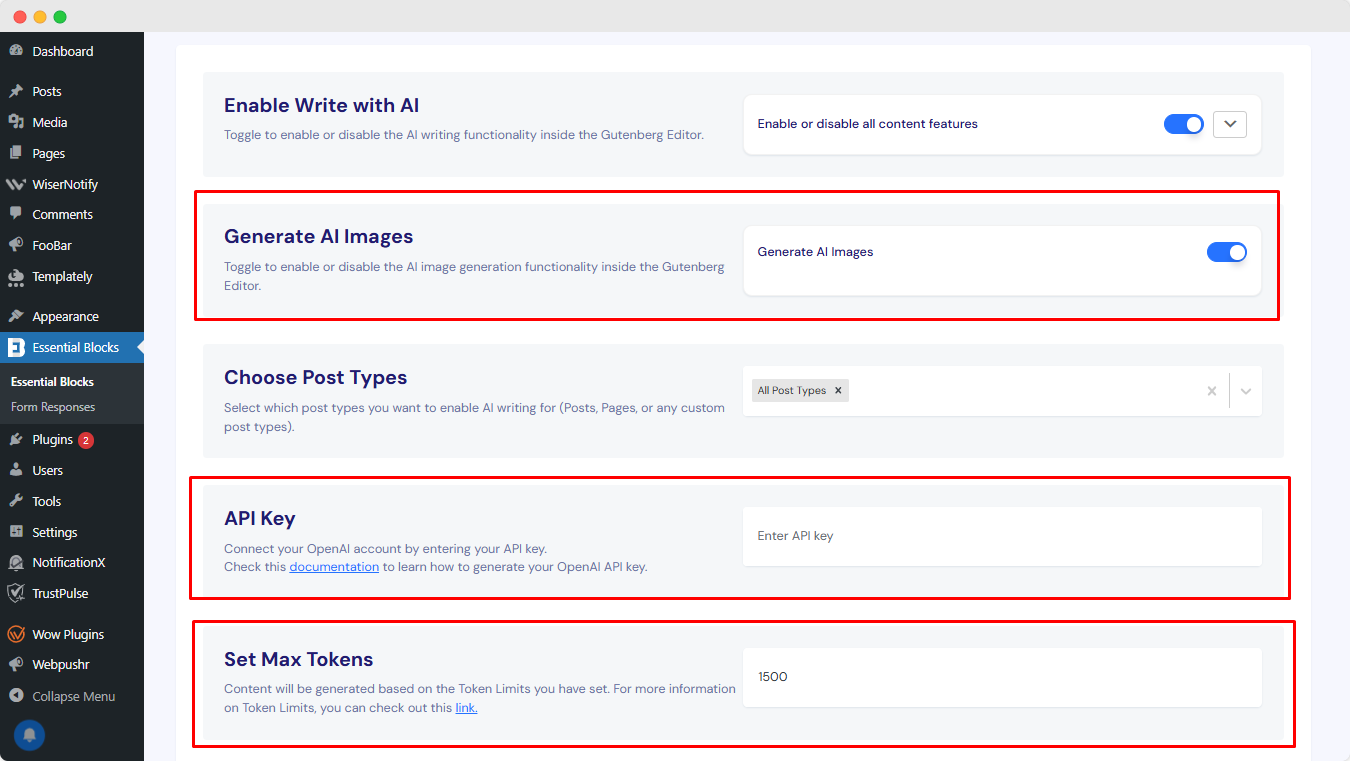This screenshot has width=1350, height=761.
Task: Clear all selected post types
Action: point(1212,391)
